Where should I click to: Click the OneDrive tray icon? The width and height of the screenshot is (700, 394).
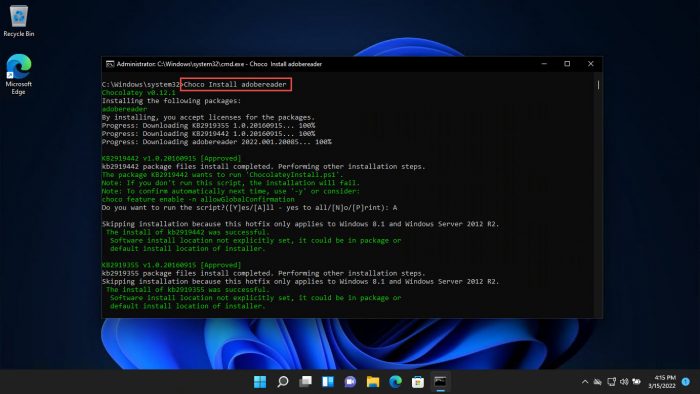(x=598, y=382)
